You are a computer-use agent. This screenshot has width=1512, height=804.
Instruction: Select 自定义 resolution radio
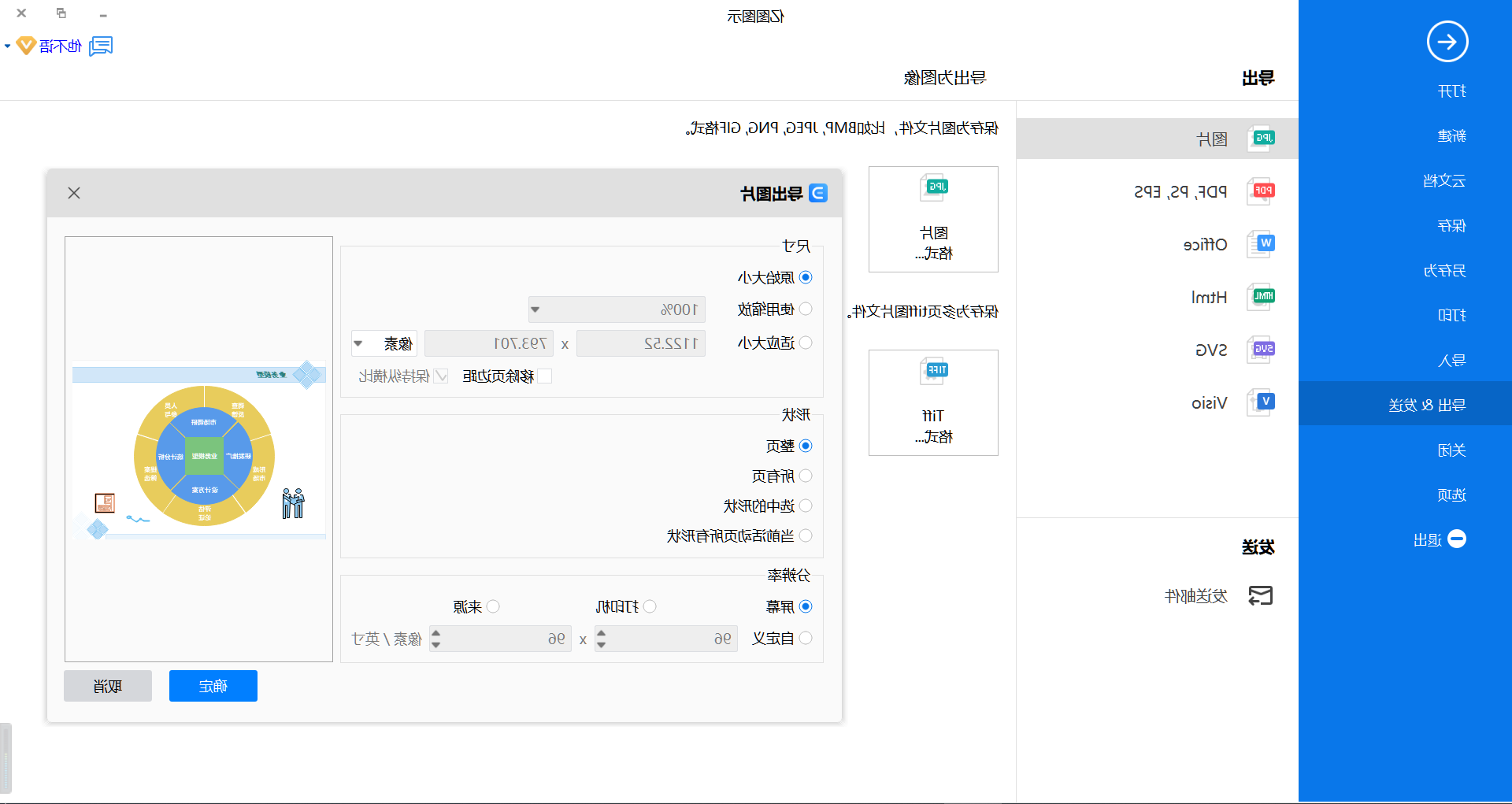pyautogui.click(x=806, y=638)
